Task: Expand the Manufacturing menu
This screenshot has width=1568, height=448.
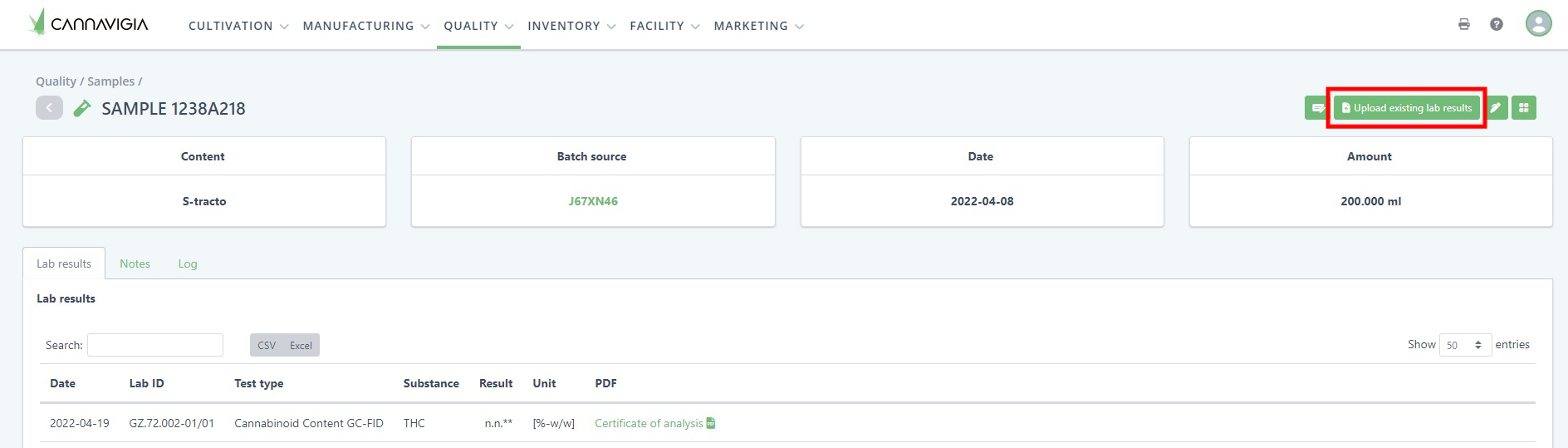Action: 365,26
